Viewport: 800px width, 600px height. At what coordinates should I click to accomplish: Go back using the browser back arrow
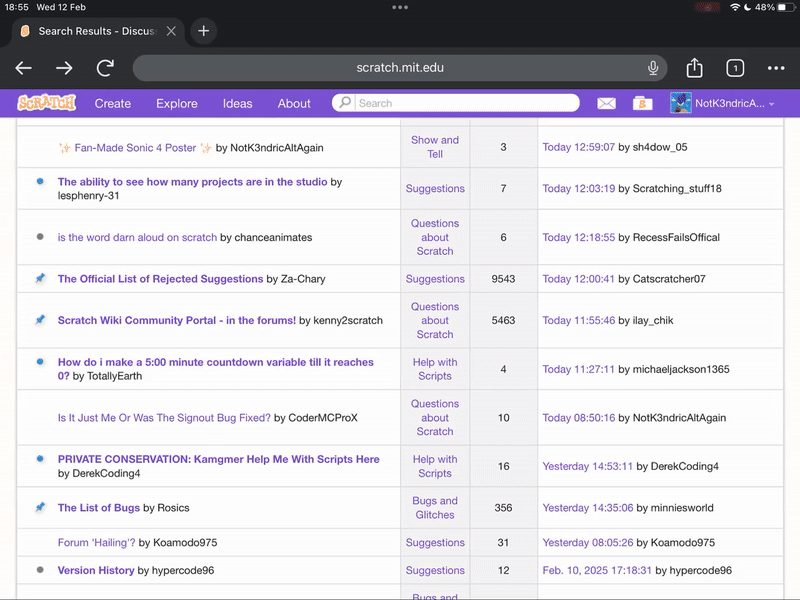click(x=24, y=68)
